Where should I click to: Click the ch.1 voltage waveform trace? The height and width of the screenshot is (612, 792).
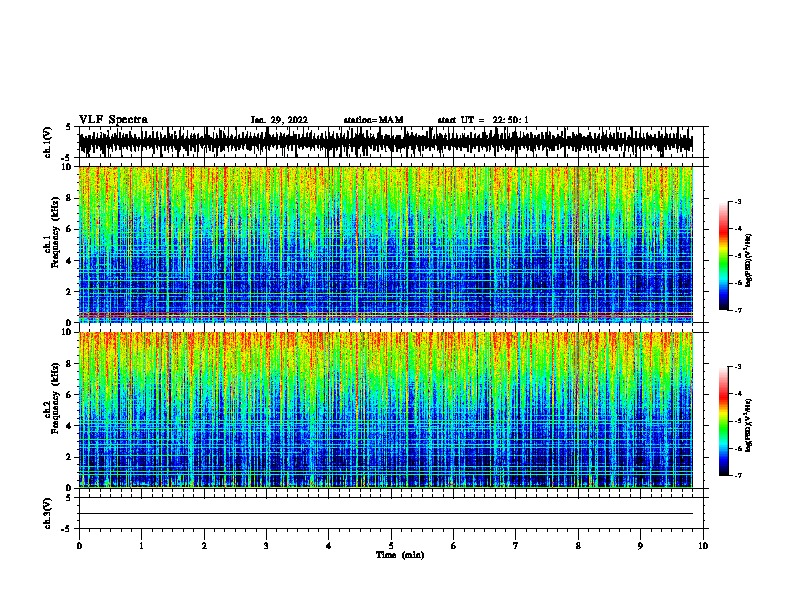pos(386,142)
